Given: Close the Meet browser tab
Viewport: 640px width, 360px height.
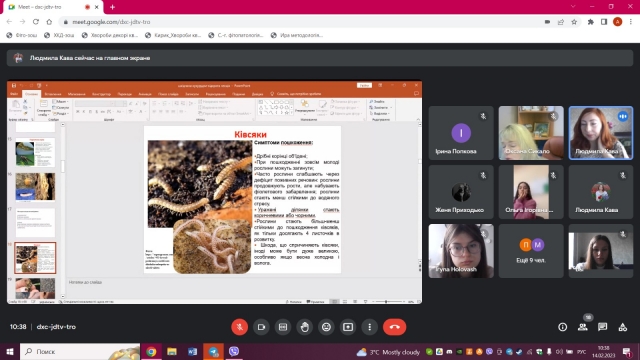Looking at the screenshot, I should pos(97,7).
